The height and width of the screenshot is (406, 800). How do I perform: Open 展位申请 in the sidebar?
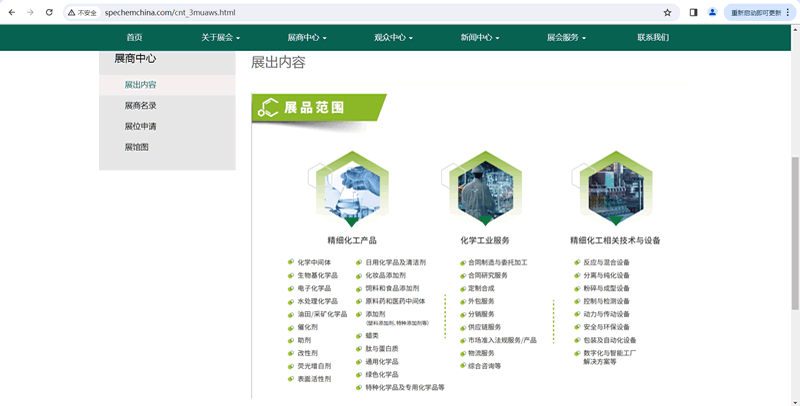point(140,127)
